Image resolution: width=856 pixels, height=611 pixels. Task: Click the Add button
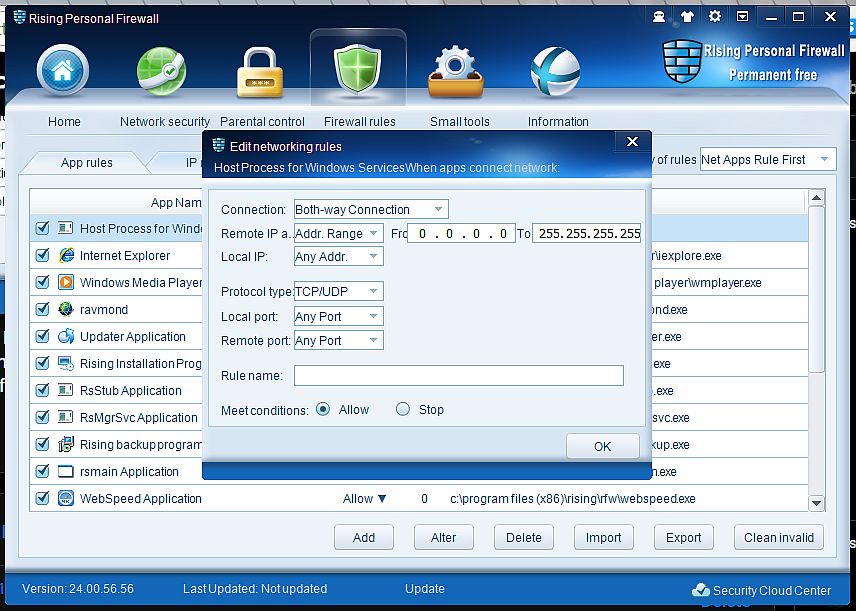pyautogui.click(x=364, y=537)
